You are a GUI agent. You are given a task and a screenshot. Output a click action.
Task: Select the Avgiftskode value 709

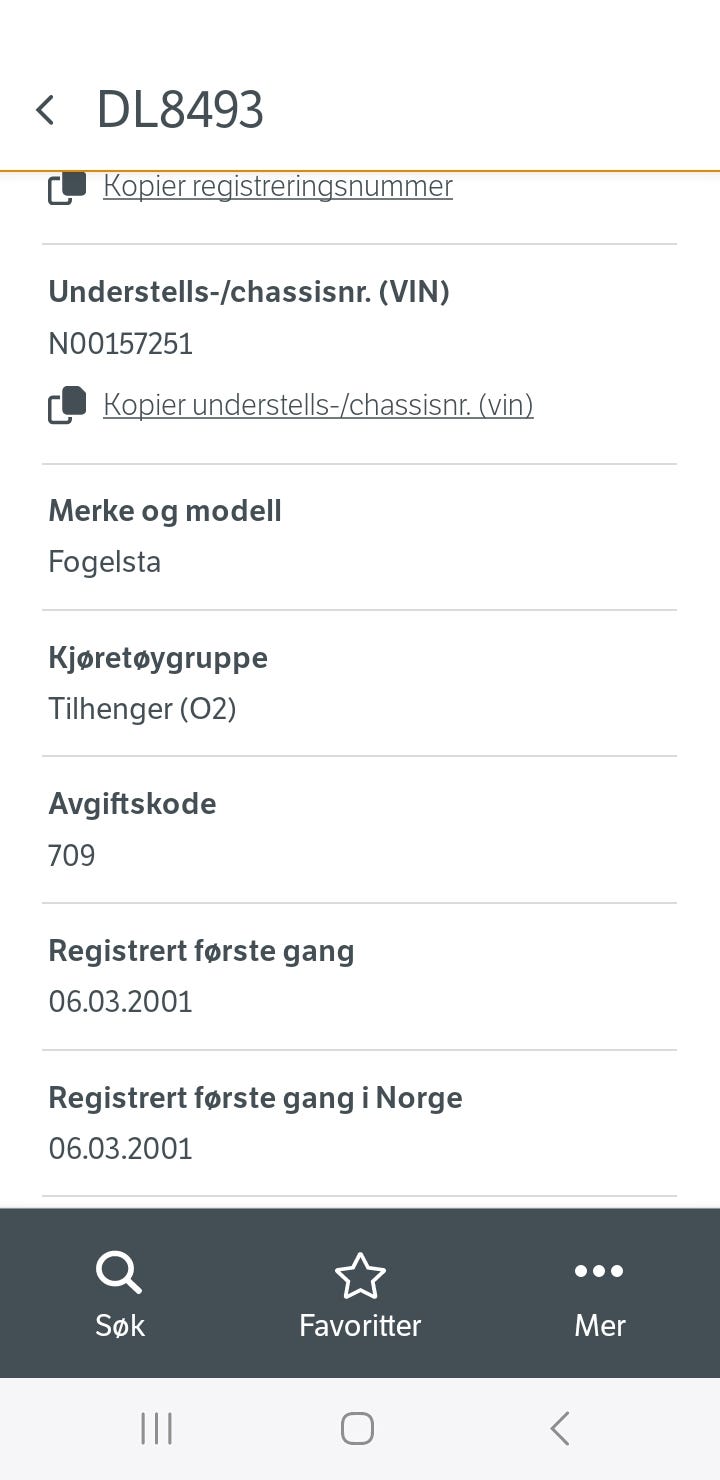point(71,855)
